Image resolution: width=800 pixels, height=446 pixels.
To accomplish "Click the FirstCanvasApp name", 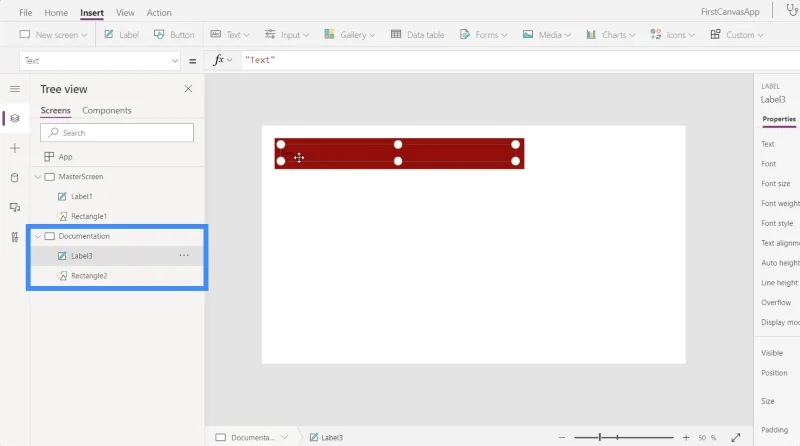I will [730, 12].
